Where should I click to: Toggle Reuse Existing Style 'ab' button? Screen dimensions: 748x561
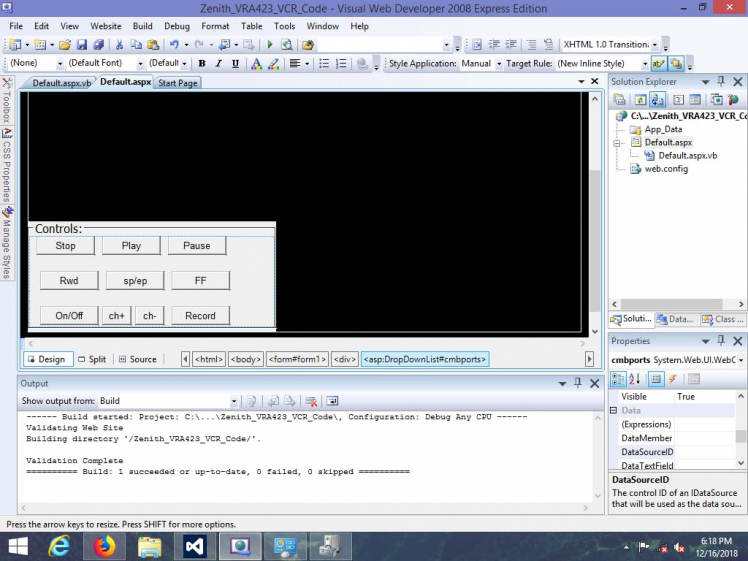[x=659, y=63]
